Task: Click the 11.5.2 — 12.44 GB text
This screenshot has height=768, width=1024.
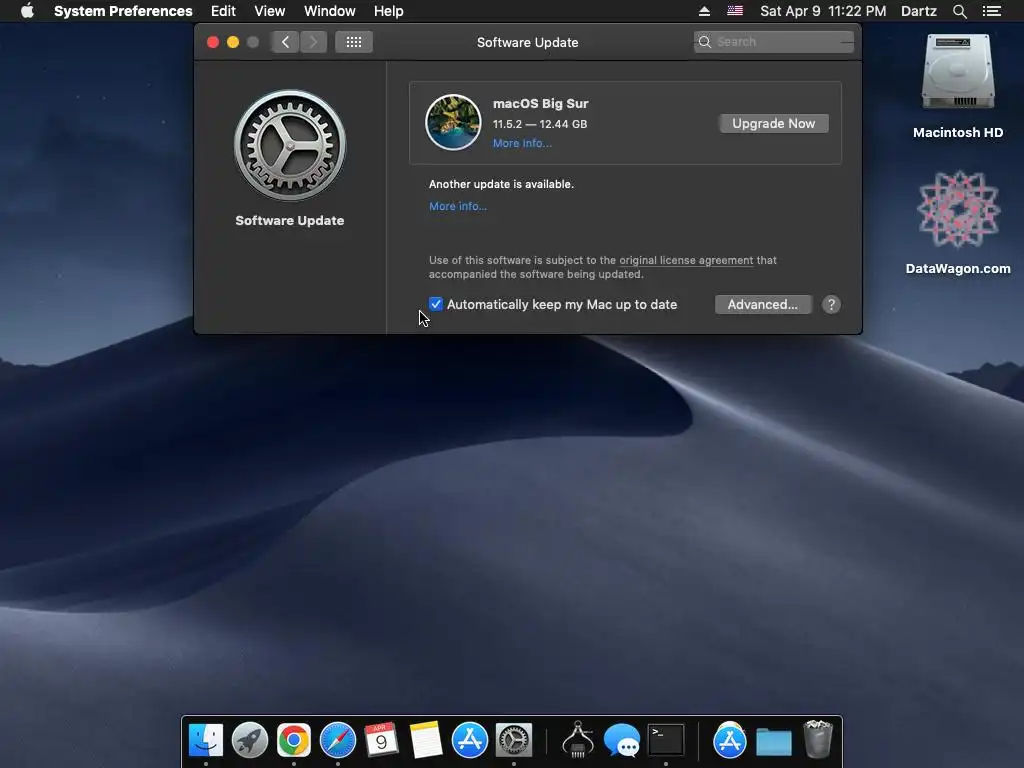Action: [539, 124]
